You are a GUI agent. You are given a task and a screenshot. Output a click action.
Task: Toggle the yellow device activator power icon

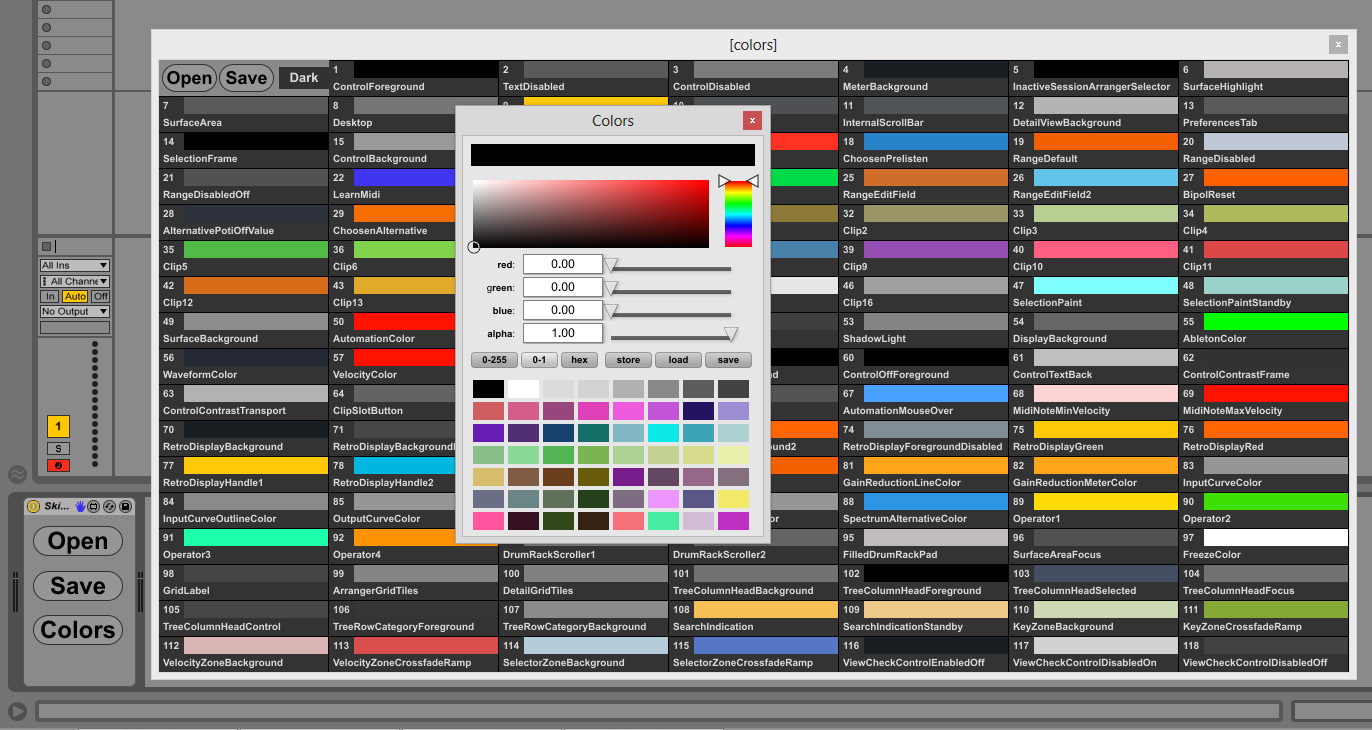(33, 507)
